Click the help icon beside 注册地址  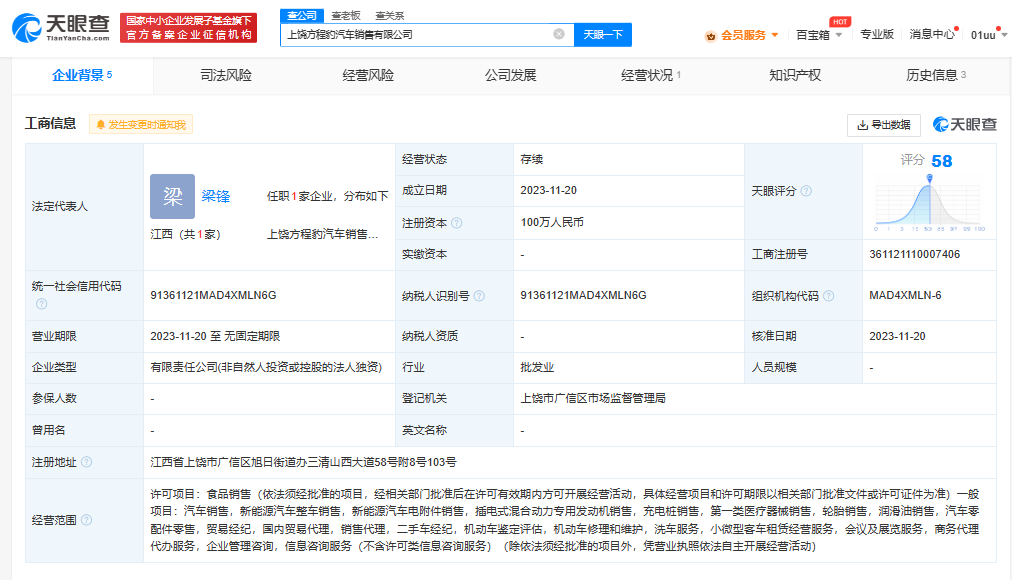coord(86,462)
